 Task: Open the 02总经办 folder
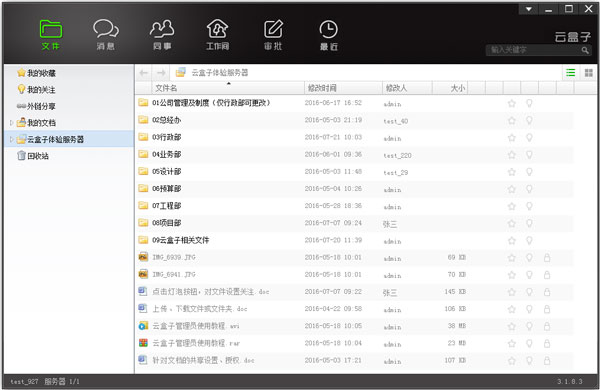click(x=166, y=120)
